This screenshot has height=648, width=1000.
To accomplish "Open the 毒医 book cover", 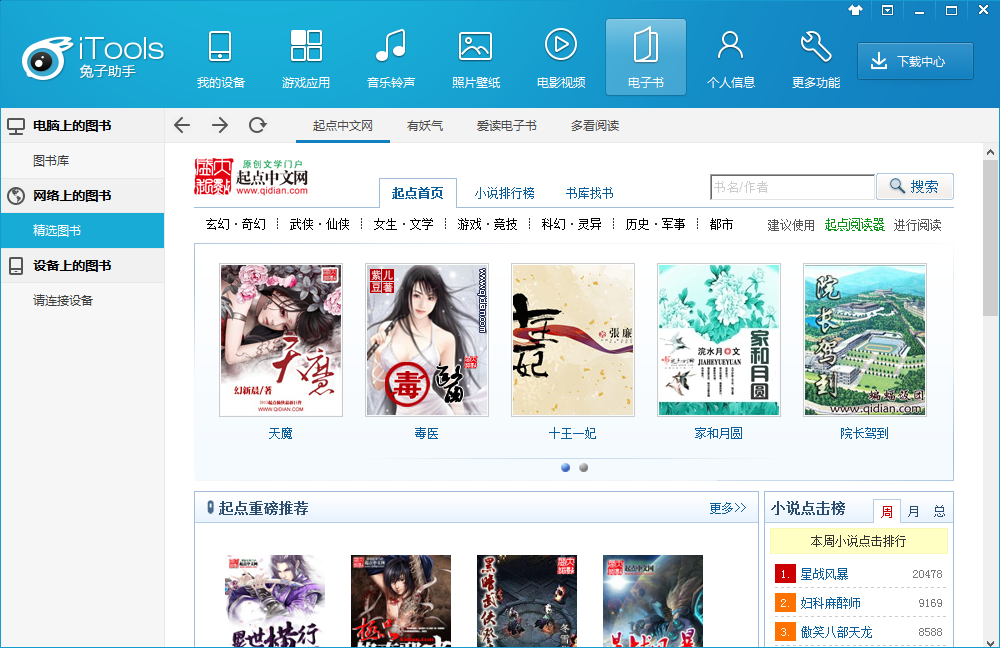I will point(427,340).
